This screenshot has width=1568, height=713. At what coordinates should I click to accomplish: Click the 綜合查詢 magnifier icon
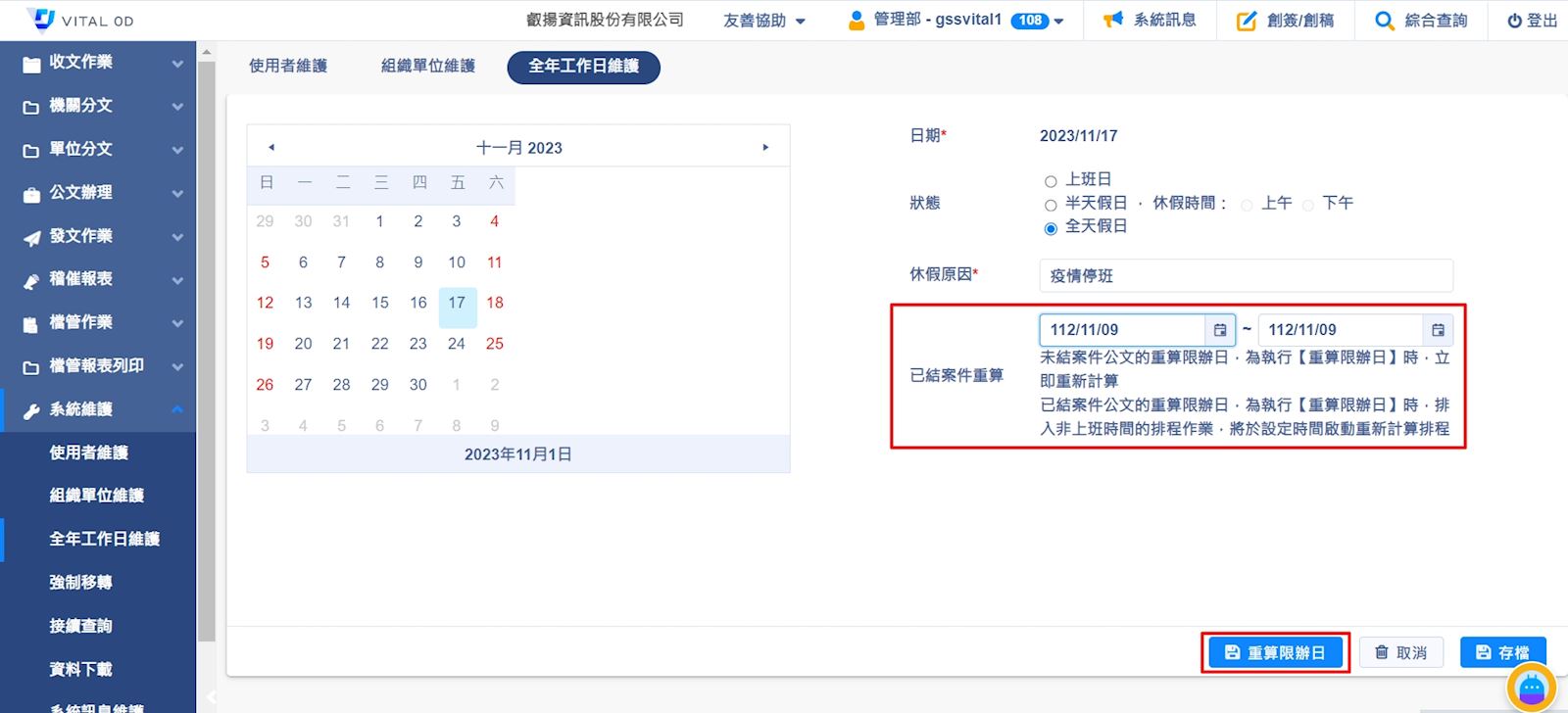click(x=1384, y=21)
